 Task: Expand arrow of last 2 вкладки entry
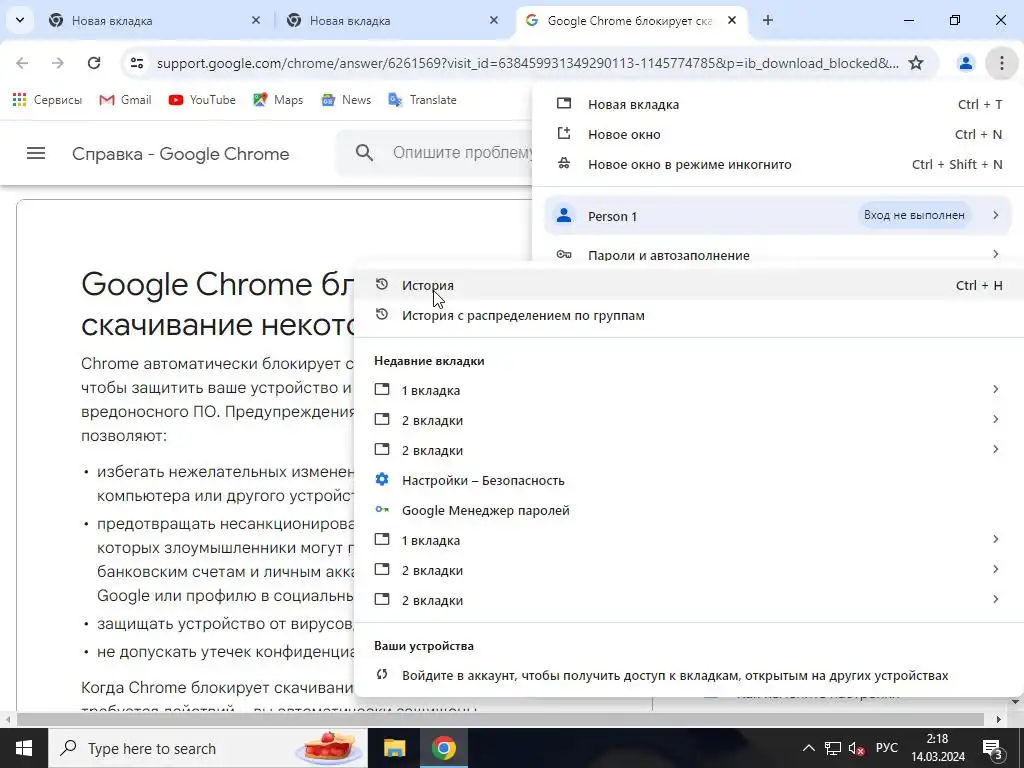pos(995,600)
